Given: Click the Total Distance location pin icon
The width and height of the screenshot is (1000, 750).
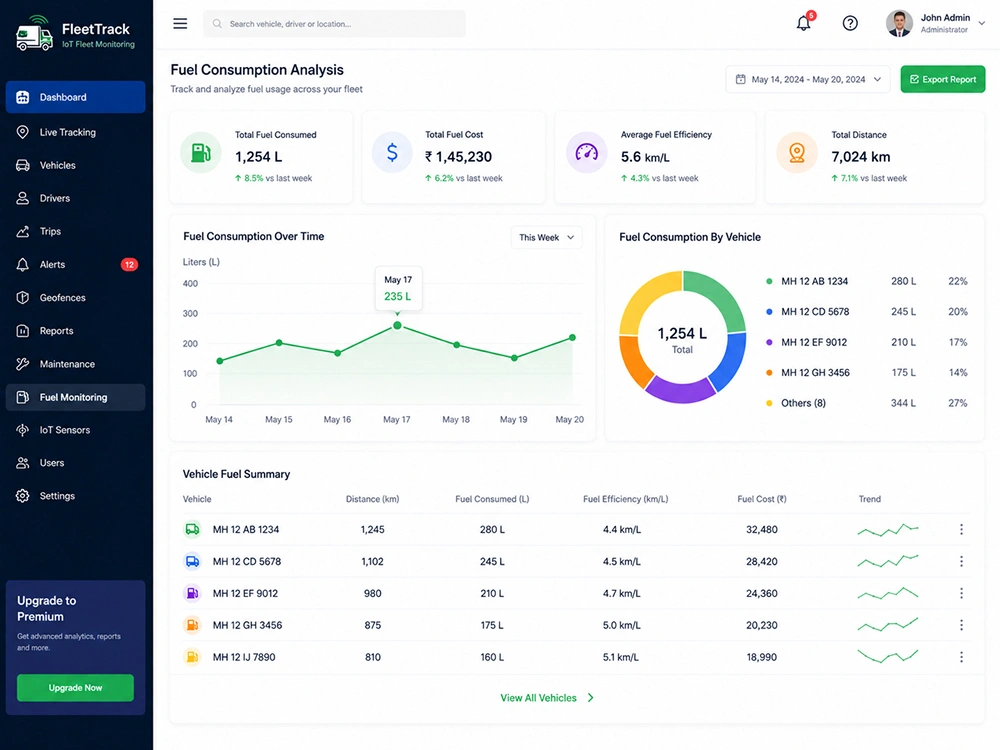Looking at the screenshot, I should tap(797, 153).
